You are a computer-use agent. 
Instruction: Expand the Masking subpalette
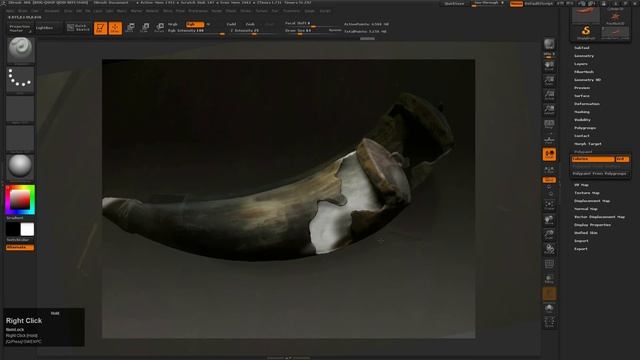tap(582, 112)
